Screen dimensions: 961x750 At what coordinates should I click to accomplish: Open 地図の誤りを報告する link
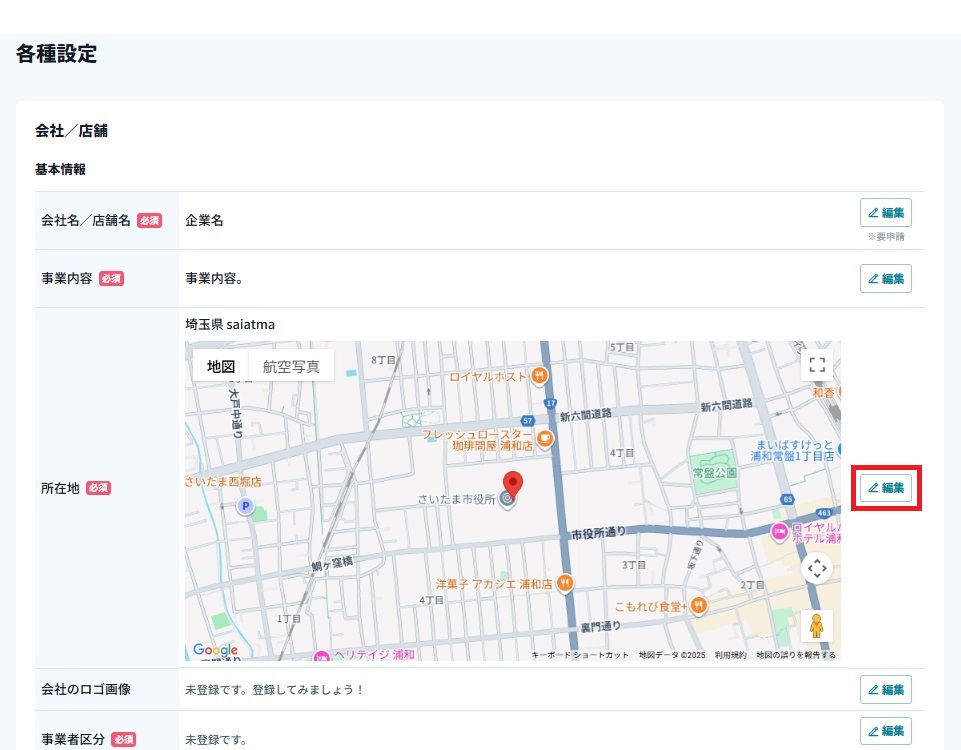tap(796, 655)
